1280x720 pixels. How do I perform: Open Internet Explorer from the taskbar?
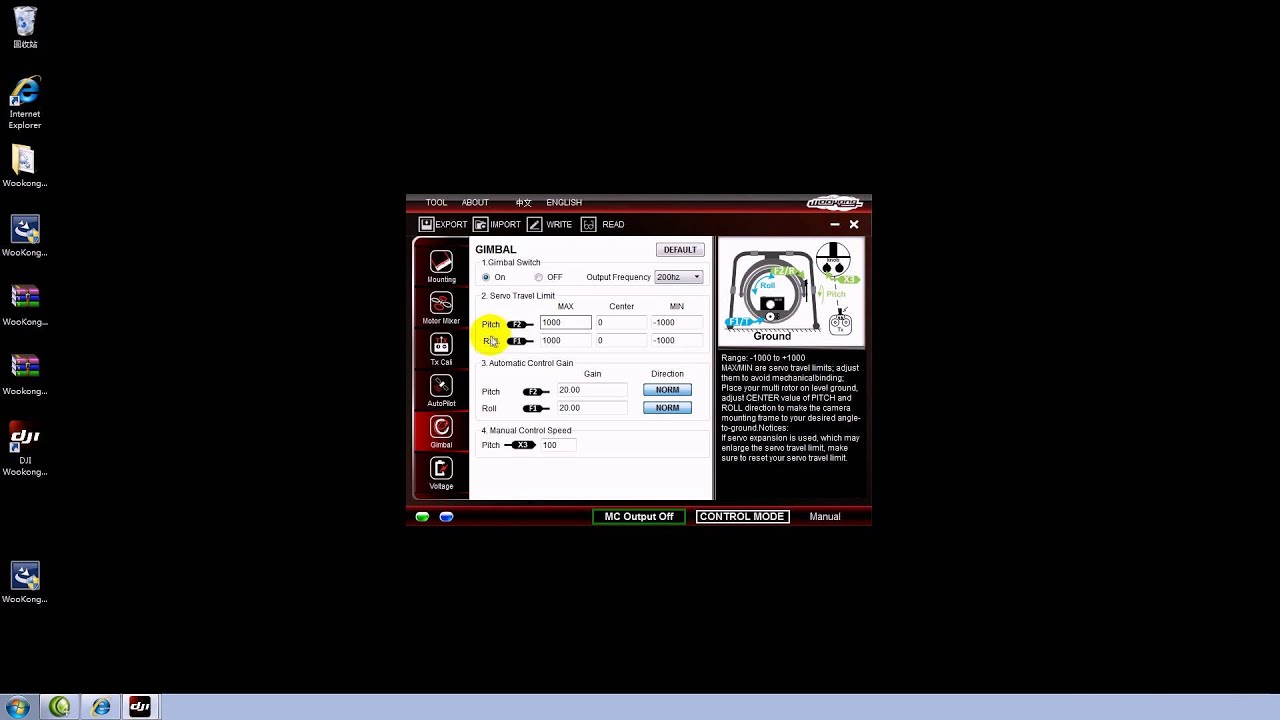click(x=101, y=707)
